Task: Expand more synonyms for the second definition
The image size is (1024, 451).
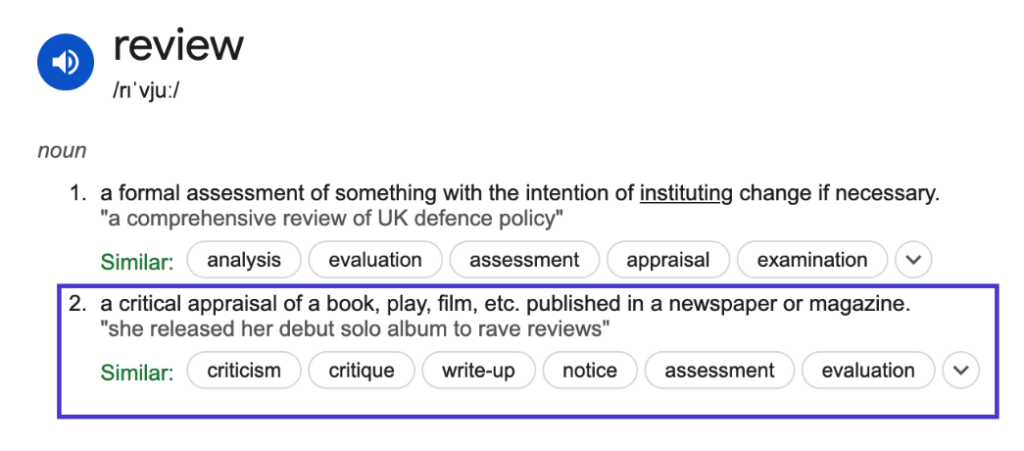Action: (x=961, y=370)
